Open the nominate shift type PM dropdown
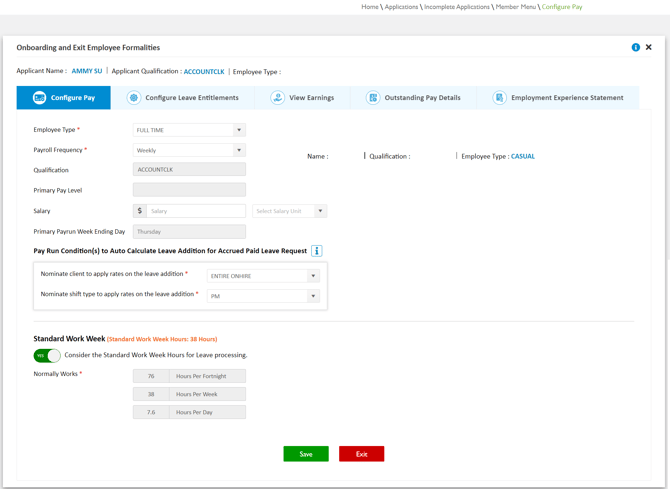This screenshot has height=489, width=670. [263, 296]
